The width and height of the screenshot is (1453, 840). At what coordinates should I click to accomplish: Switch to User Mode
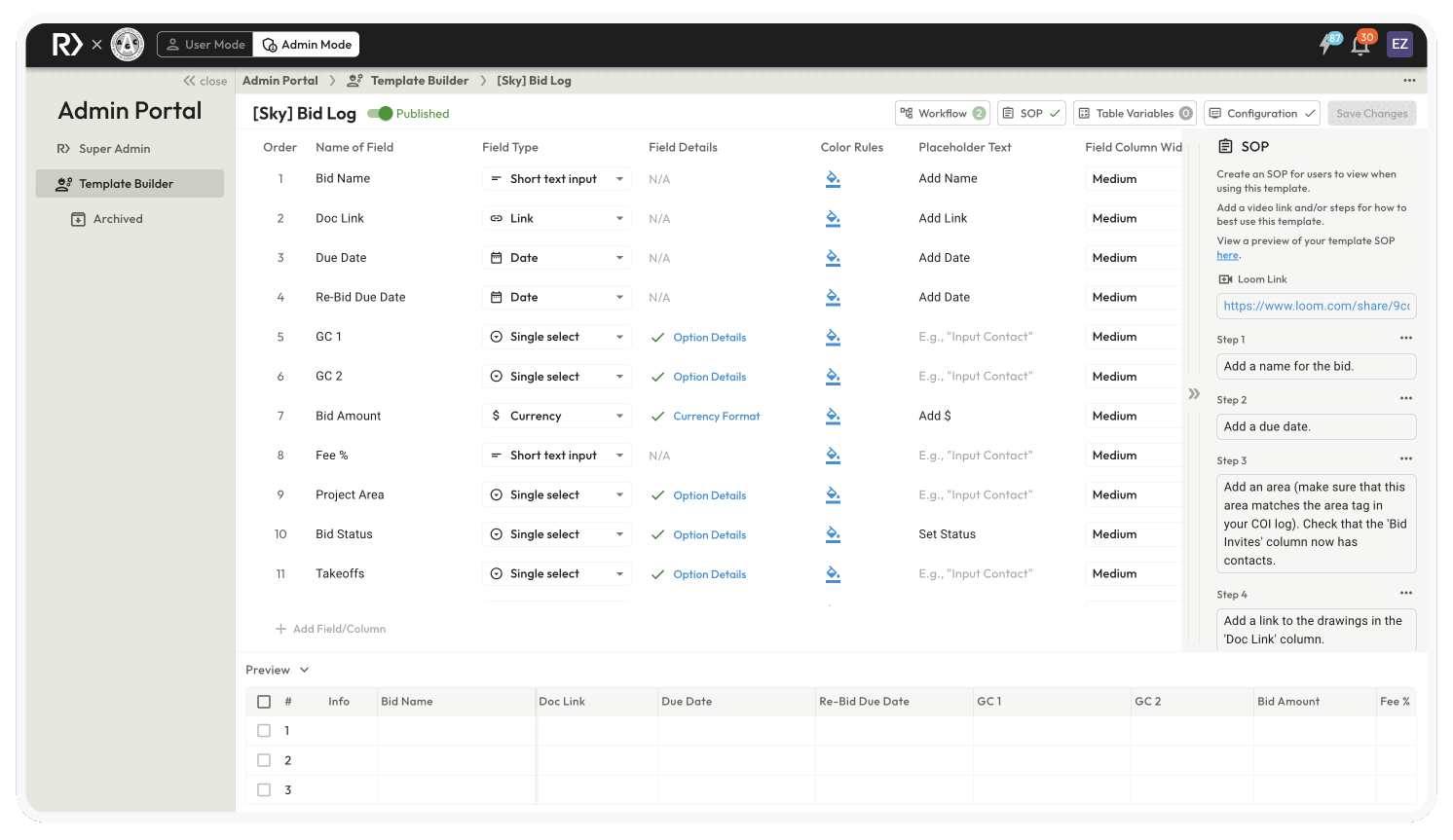[x=205, y=45]
